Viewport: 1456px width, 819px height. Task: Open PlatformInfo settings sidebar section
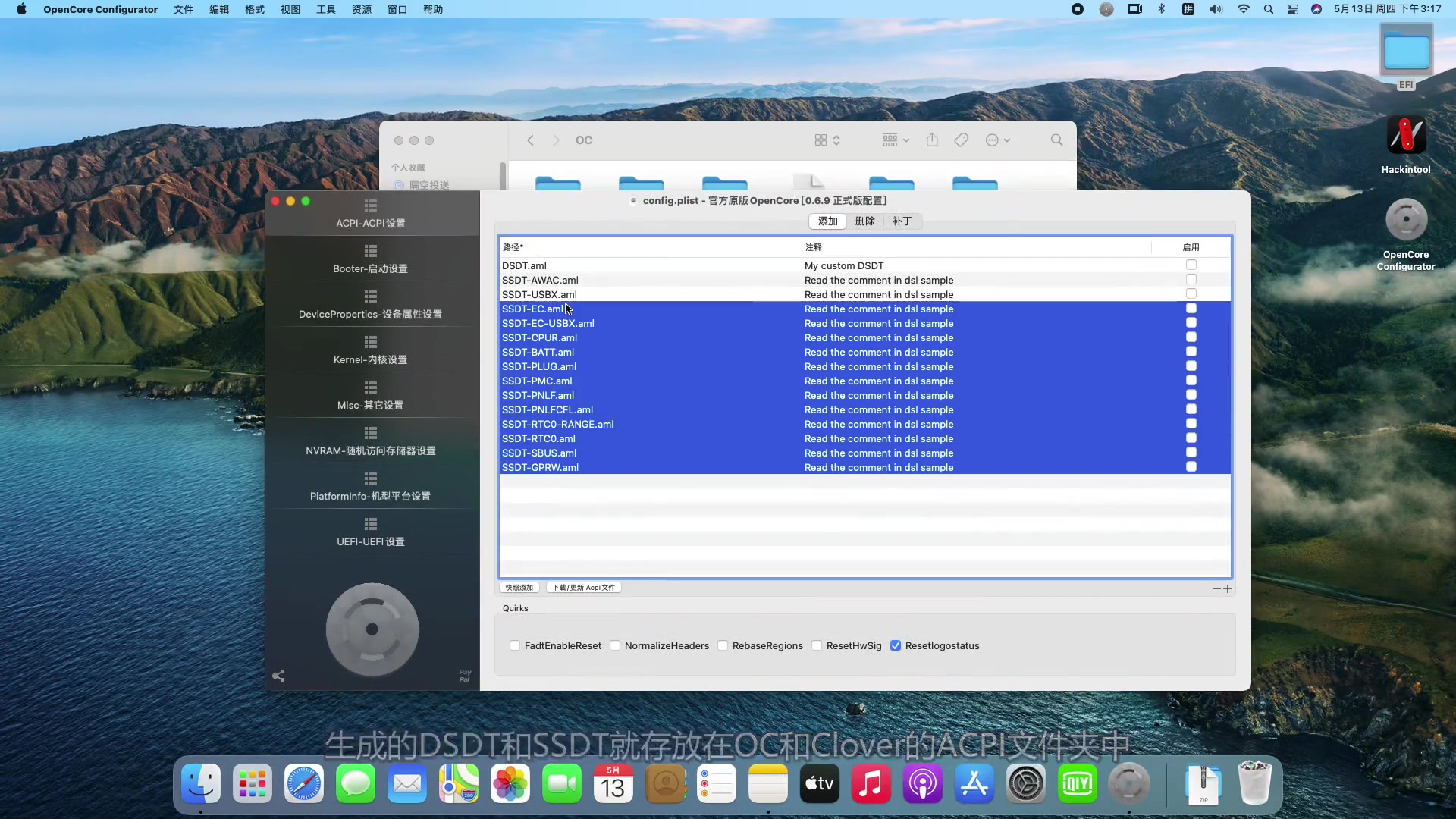pyautogui.click(x=371, y=487)
